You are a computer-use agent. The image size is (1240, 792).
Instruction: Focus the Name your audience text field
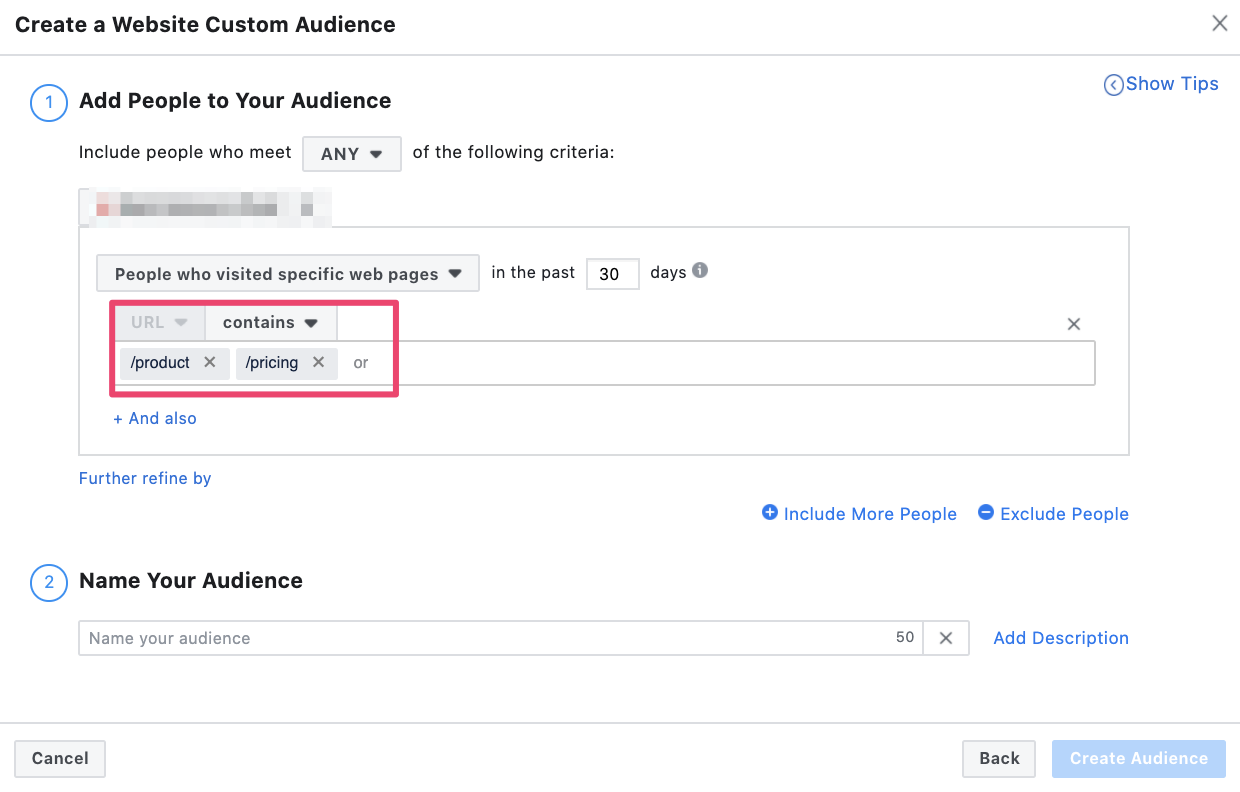coord(480,638)
